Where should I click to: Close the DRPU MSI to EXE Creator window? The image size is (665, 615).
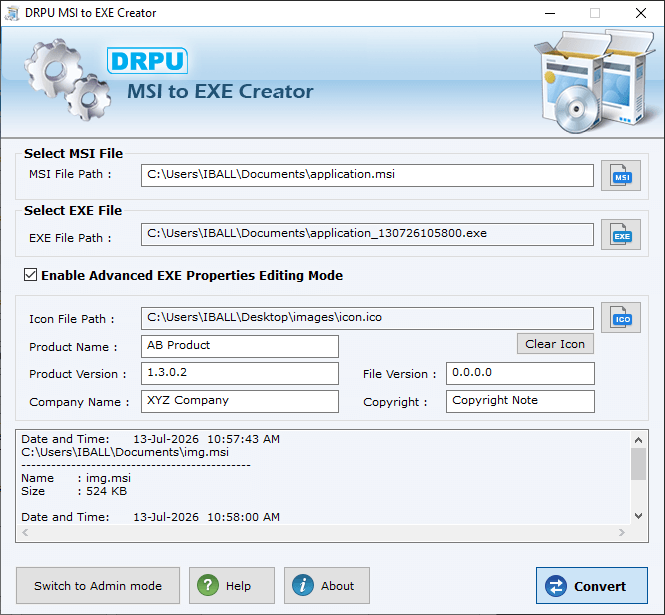641,13
